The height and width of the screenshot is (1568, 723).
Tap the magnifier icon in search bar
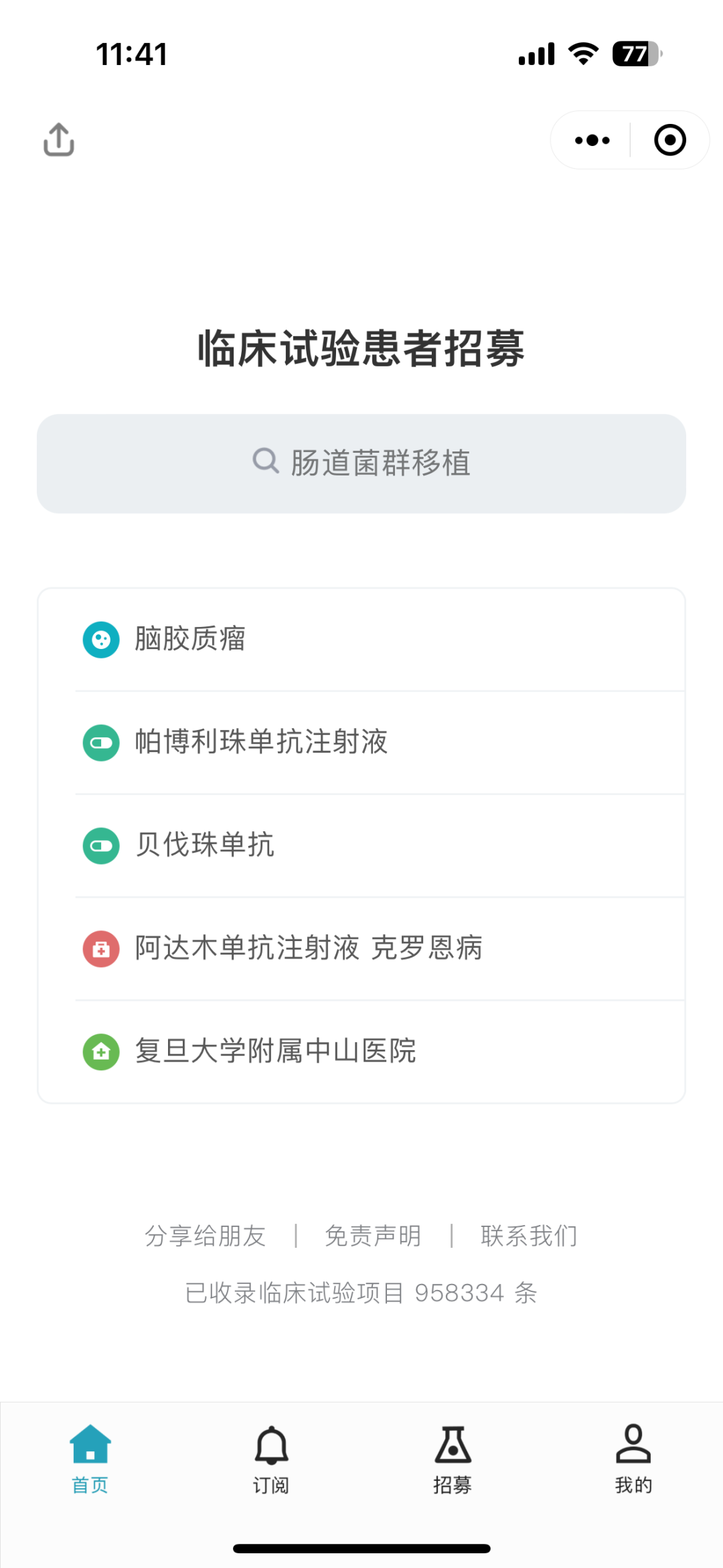[265, 461]
